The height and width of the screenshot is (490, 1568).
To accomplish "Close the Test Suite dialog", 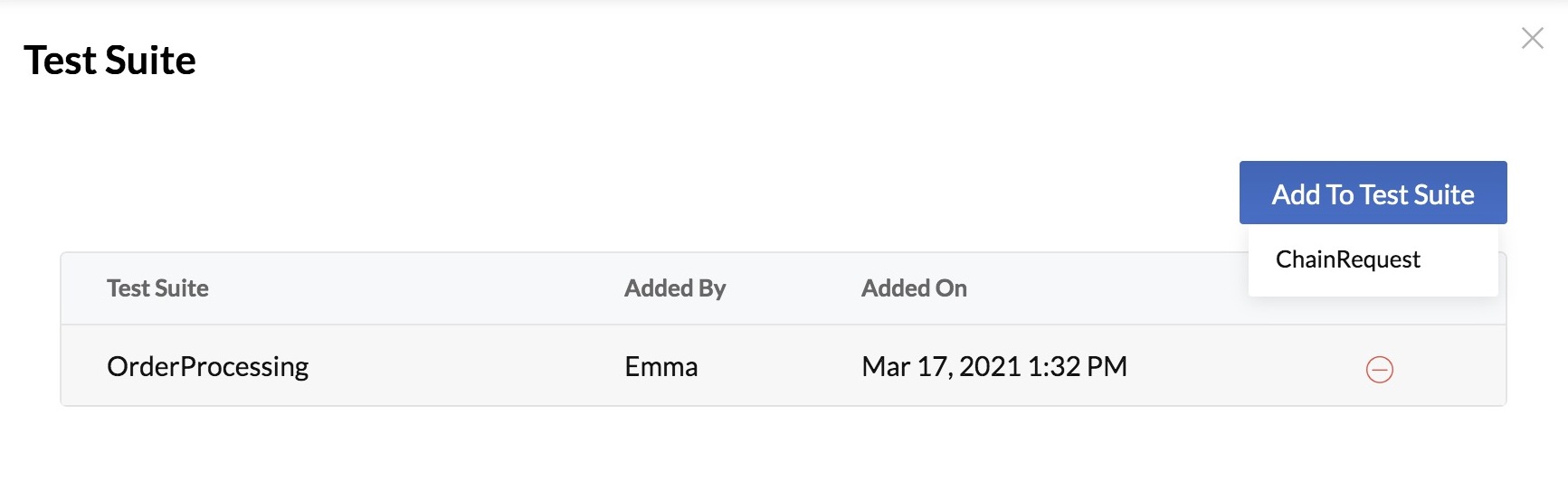I will click(x=1532, y=38).
